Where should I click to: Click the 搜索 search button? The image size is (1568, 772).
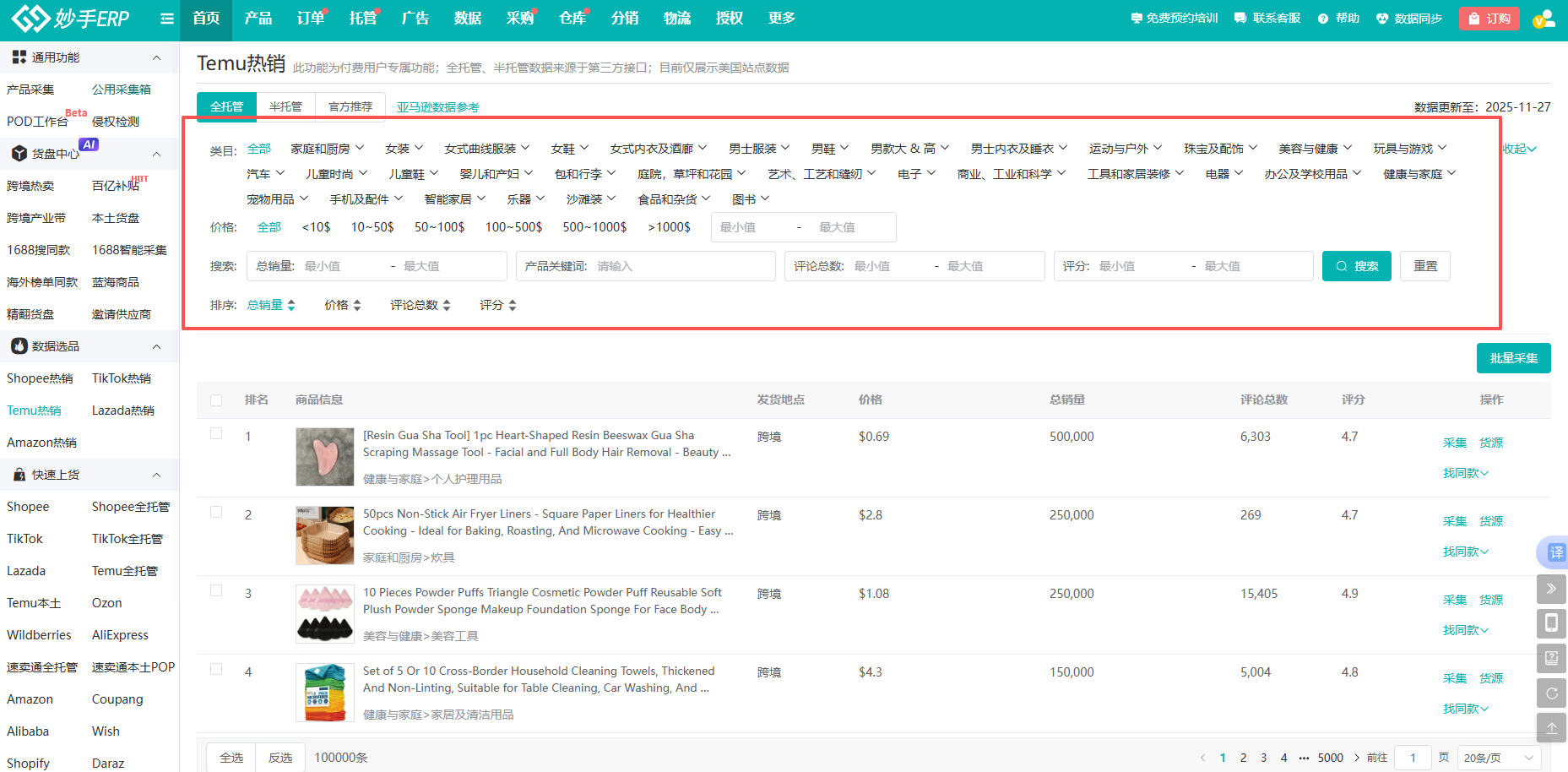pos(1356,266)
